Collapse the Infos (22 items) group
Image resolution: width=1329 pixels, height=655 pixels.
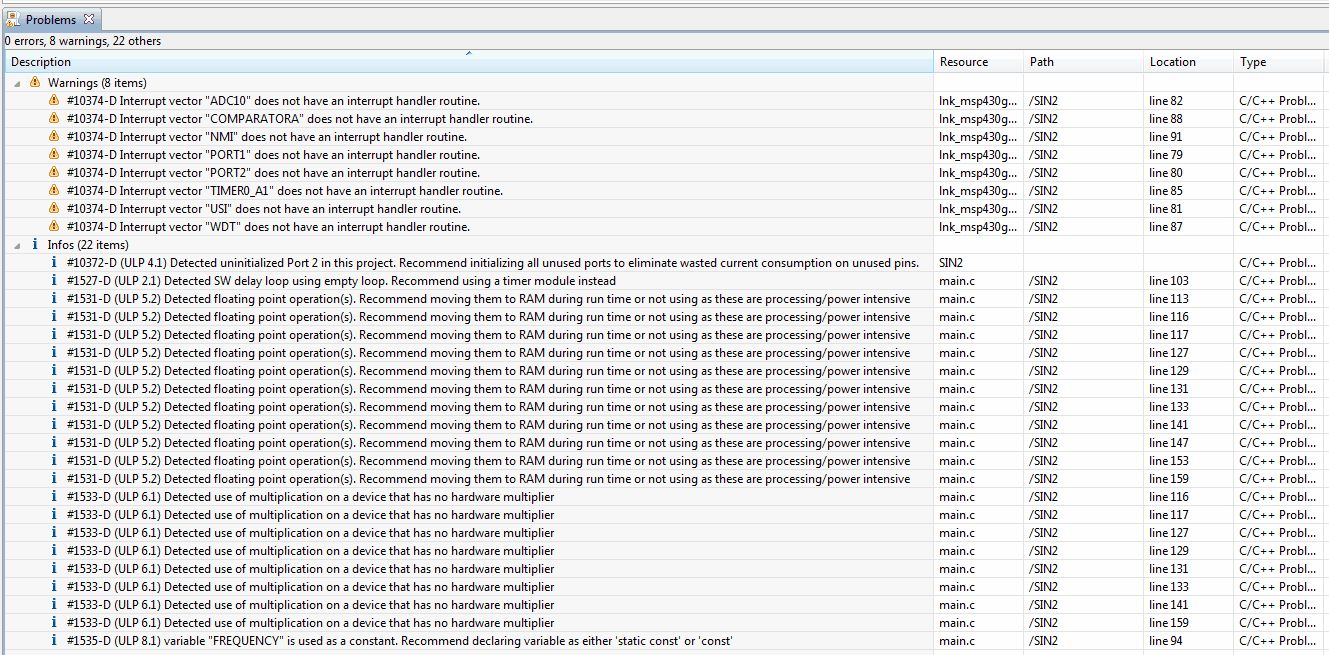click(17, 245)
